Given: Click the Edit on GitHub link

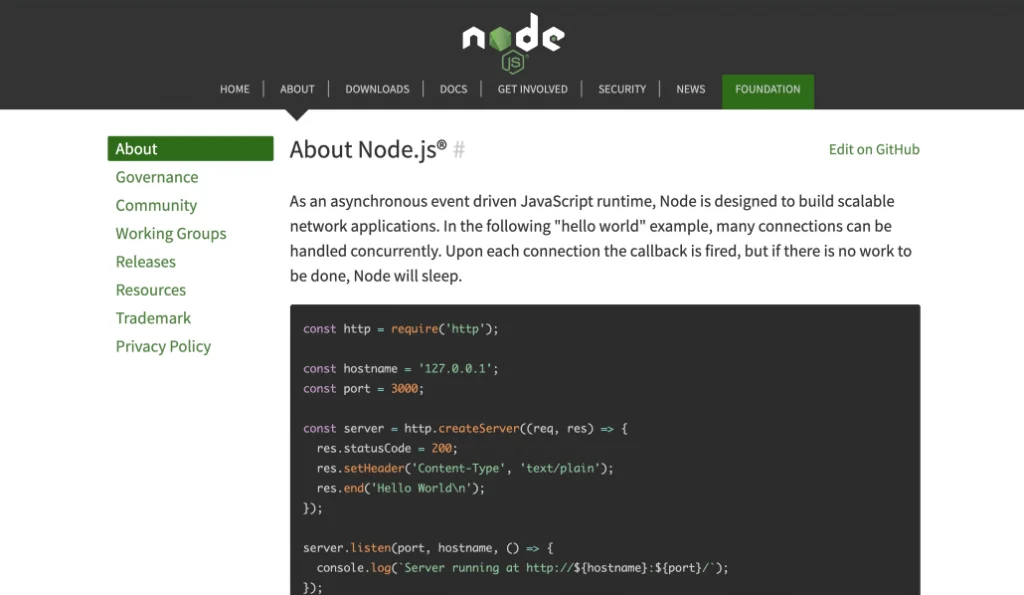Looking at the screenshot, I should tap(874, 150).
